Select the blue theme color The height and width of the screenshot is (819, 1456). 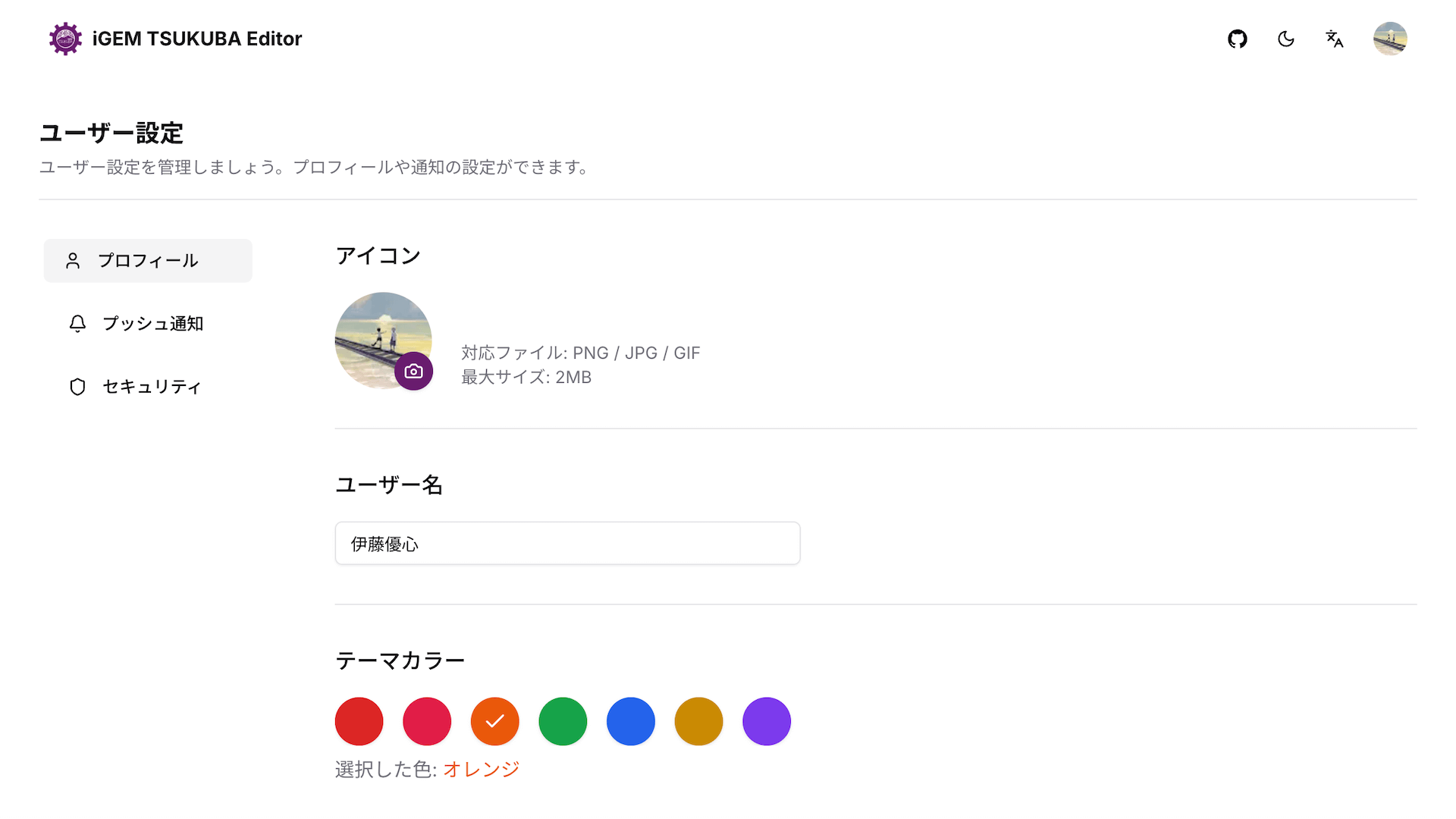[631, 721]
